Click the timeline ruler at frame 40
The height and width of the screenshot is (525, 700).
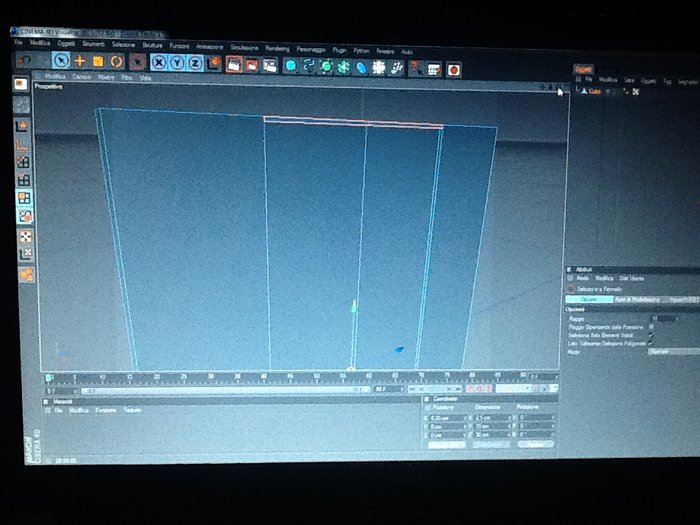264,378
